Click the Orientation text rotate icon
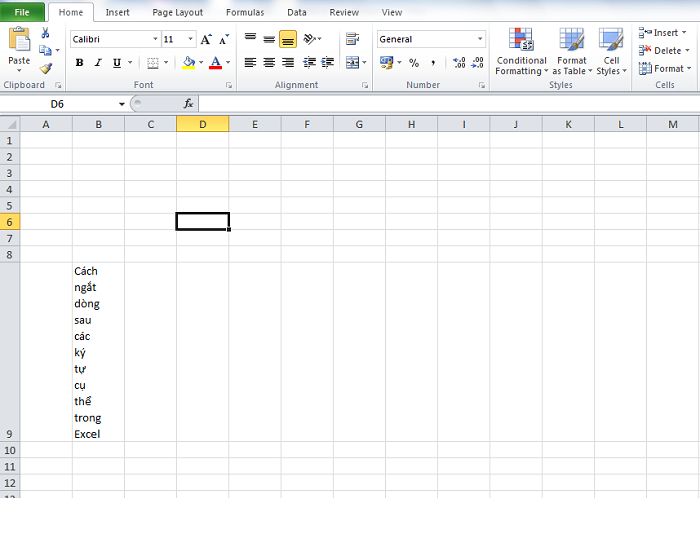The width and height of the screenshot is (700, 534). point(309,39)
